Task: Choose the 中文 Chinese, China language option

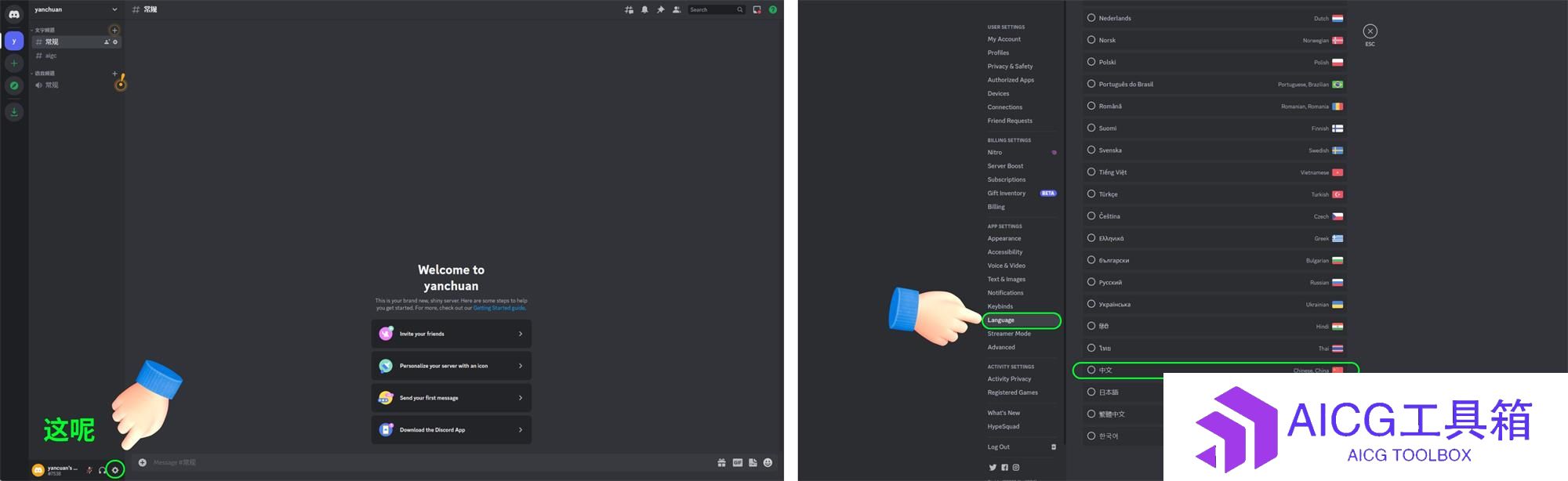Action: click(1215, 370)
